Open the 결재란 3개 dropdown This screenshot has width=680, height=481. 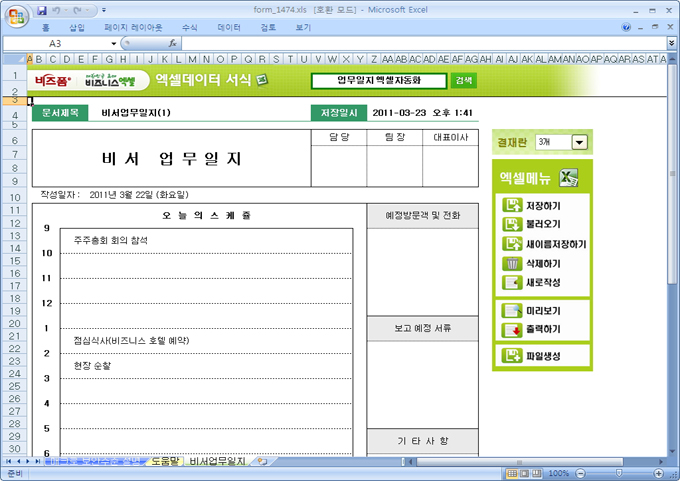point(579,142)
